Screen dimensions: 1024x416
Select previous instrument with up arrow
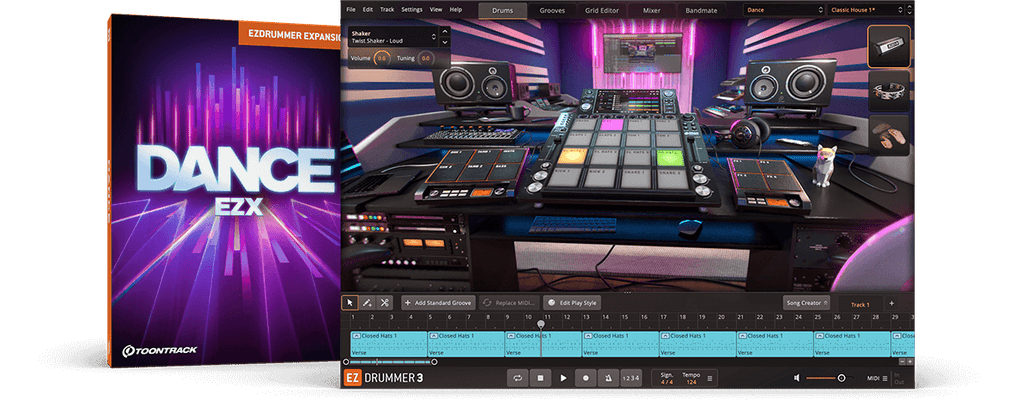pos(445,31)
